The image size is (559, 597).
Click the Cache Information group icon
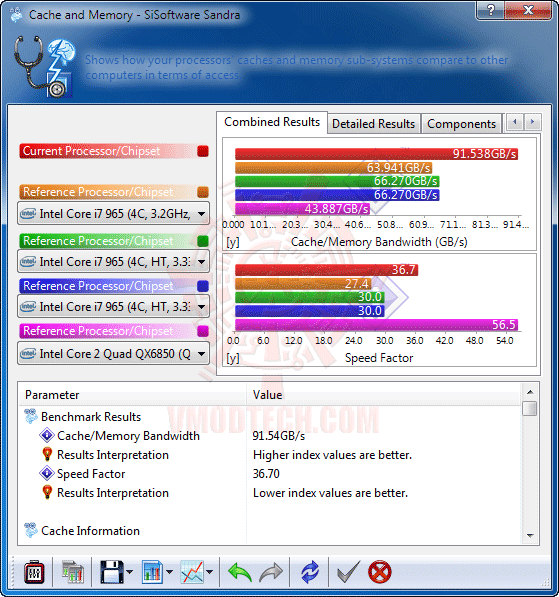pyautogui.click(x=31, y=530)
